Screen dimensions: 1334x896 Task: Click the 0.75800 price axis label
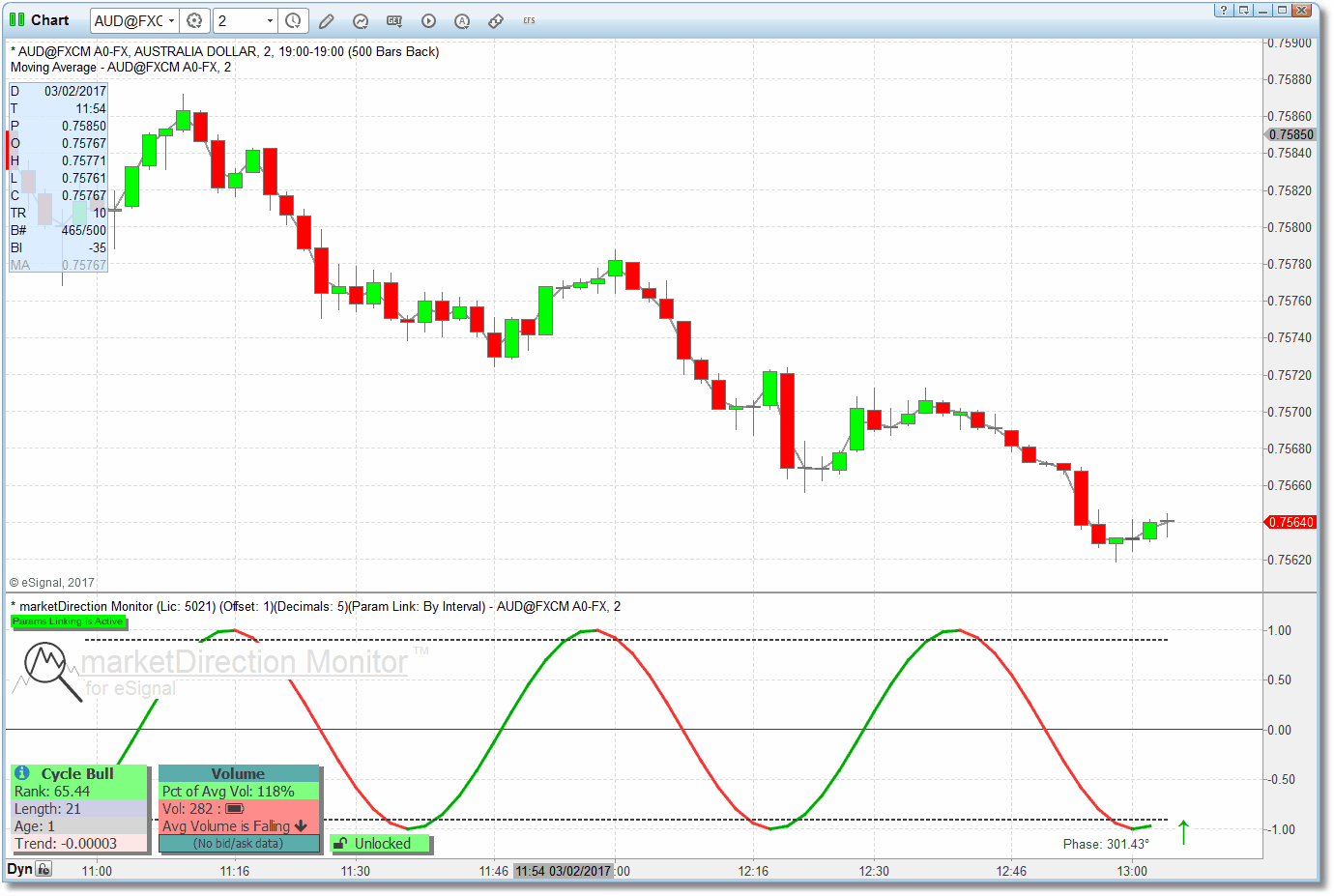[1290, 227]
